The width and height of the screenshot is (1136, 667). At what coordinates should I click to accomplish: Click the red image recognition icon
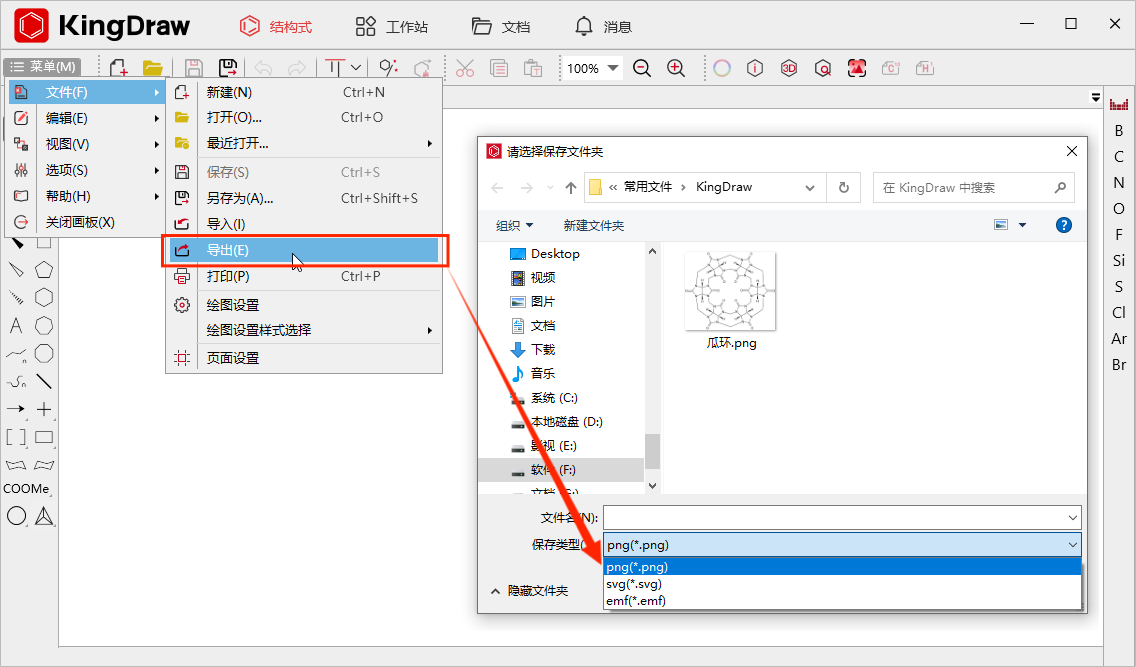(x=856, y=68)
